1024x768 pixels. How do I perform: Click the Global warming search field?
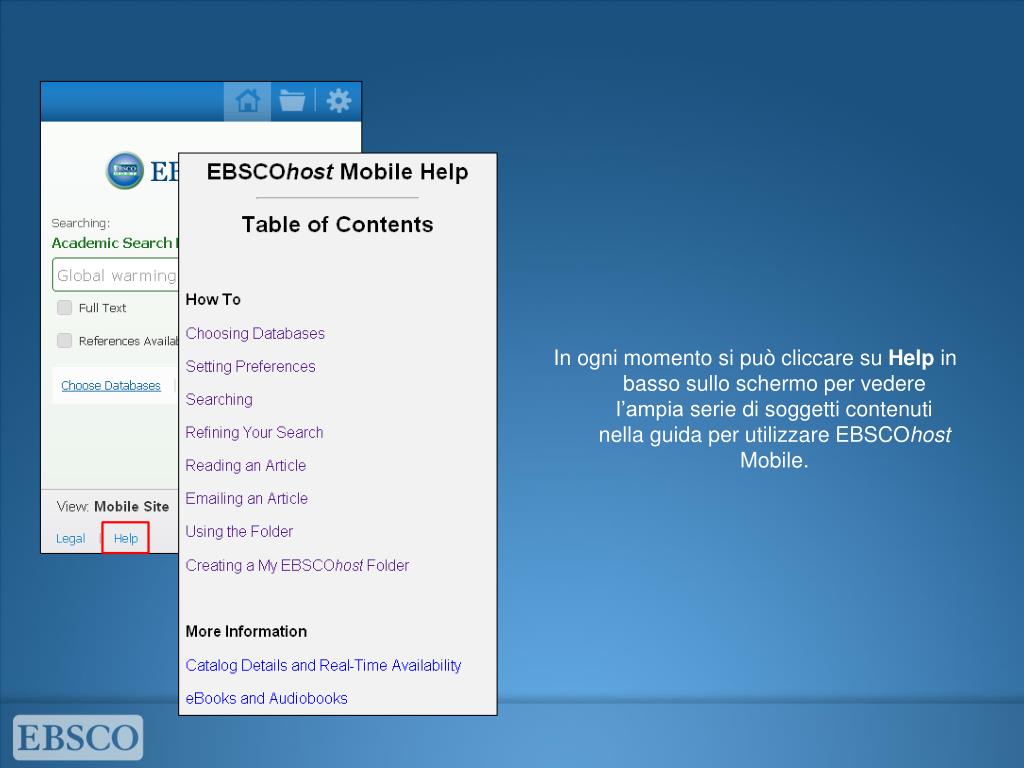[116, 275]
